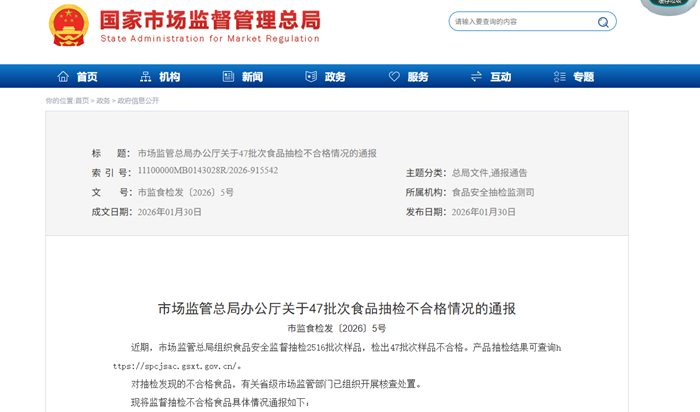Click the 发布日期 value 2026年01月30日
The height and width of the screenshot is (412, 700).
[483, 212]
